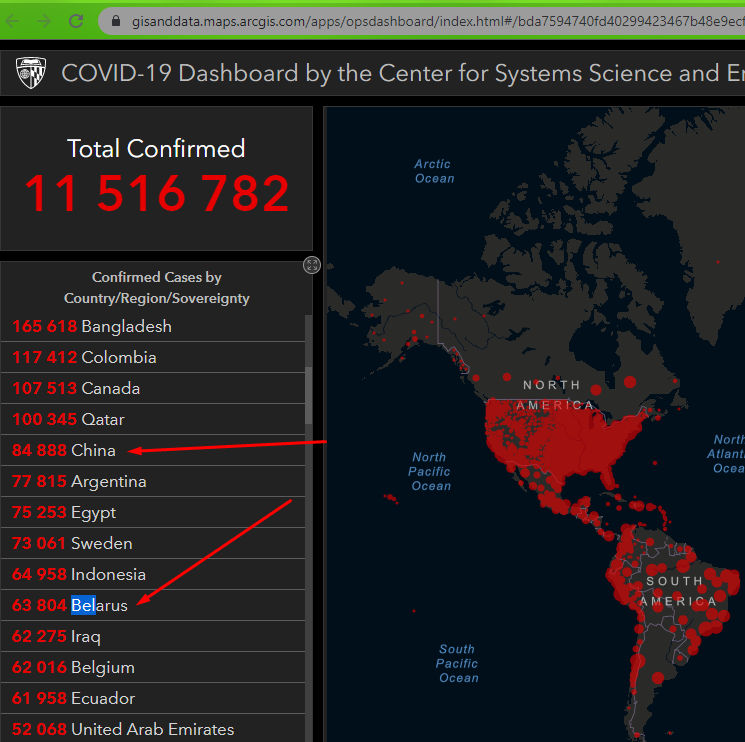Click the country list vertical scrollbar
Image resolution: width=745 pixels, height=742 pixels.
click(308, 400)
